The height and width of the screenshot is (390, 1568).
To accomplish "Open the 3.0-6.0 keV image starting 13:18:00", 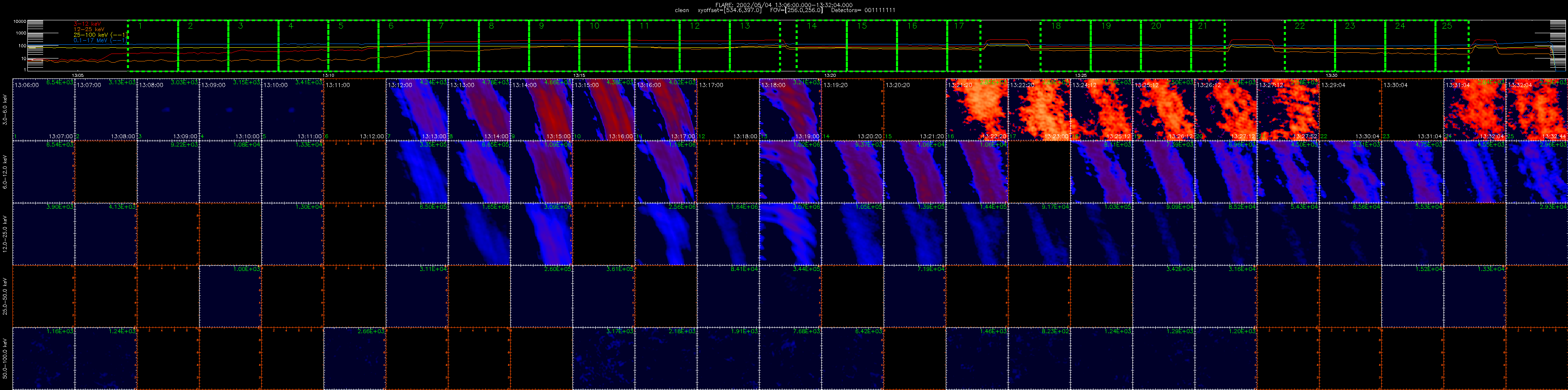I will click(791, 110).
